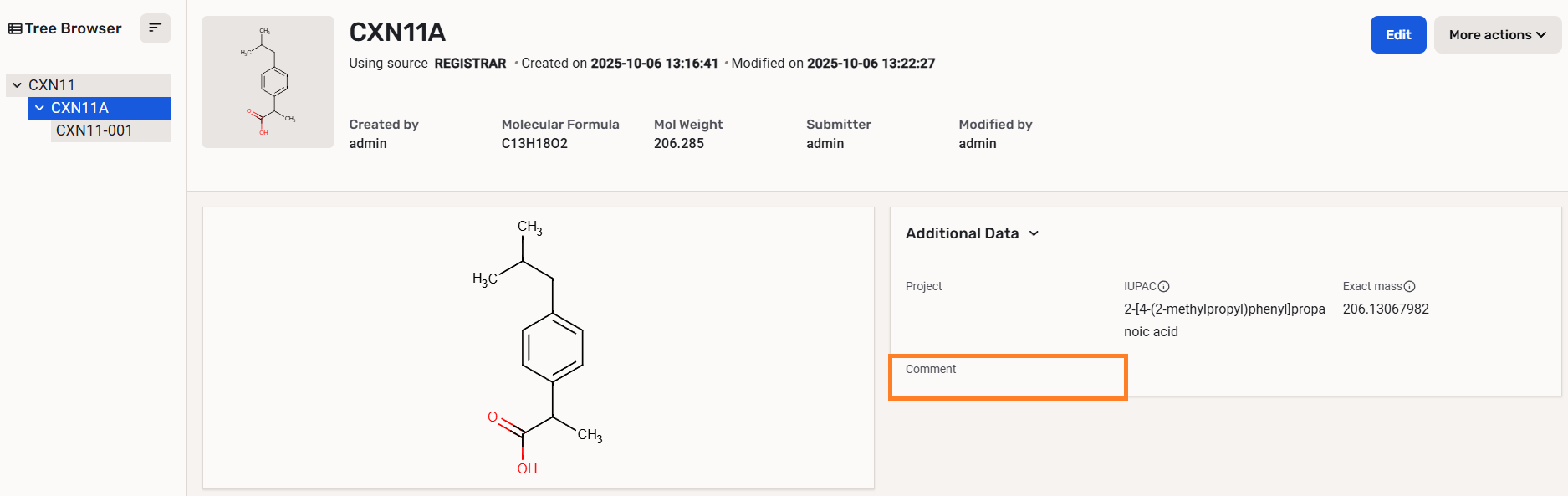Click the exact mass value 206.13067982
Image resolution: width=1568 pixels, height=496 pixels.
point(1385,309)
